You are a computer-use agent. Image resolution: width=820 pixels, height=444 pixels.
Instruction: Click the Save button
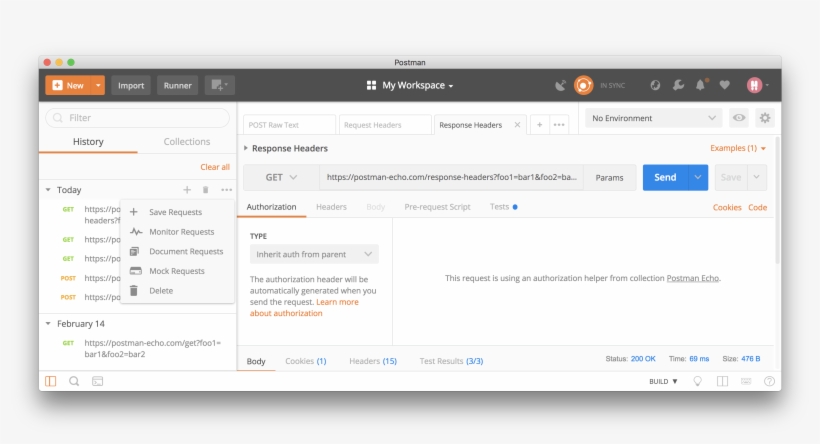[x=731, y=177]
